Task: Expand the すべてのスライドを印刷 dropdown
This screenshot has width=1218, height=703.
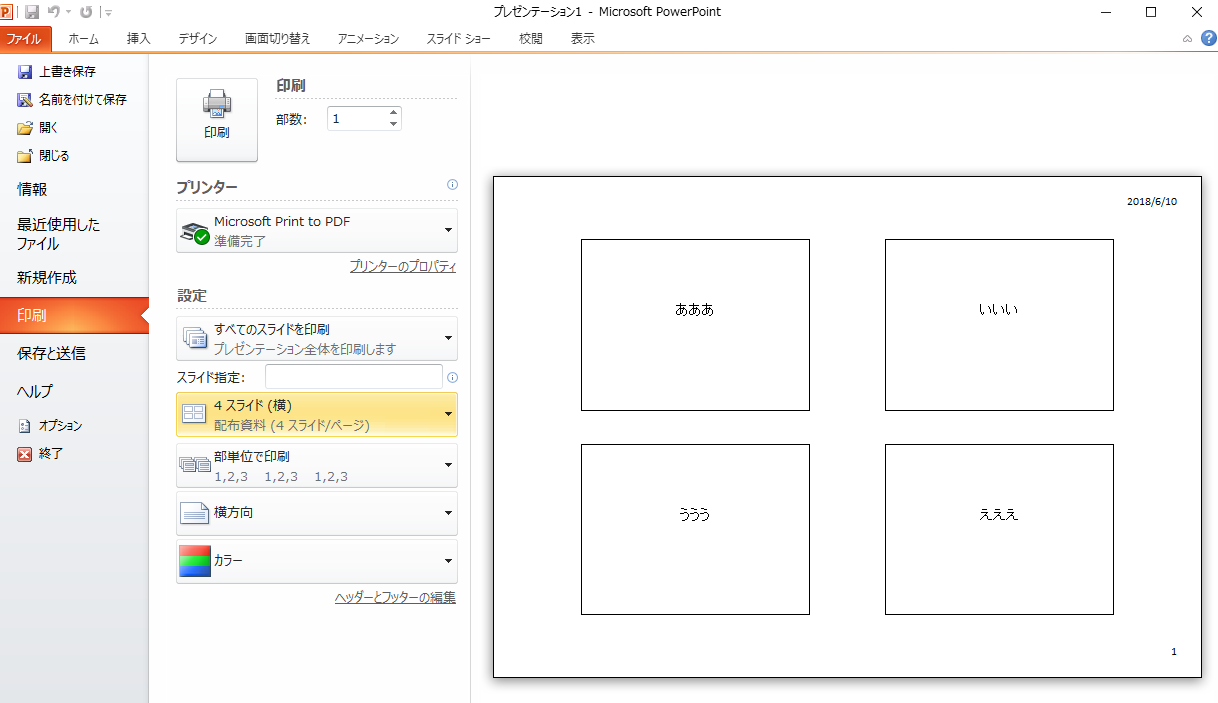Action: tap(316, 338)
